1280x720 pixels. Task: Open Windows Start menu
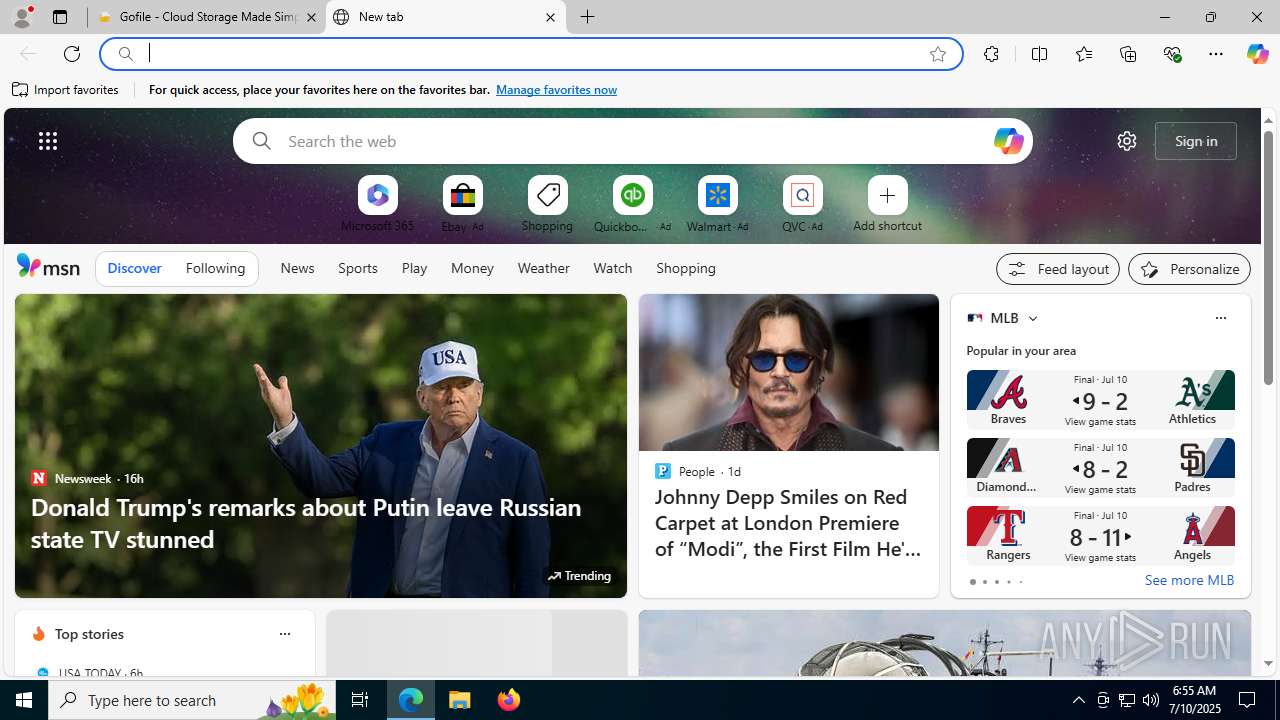tap(24, 700)
